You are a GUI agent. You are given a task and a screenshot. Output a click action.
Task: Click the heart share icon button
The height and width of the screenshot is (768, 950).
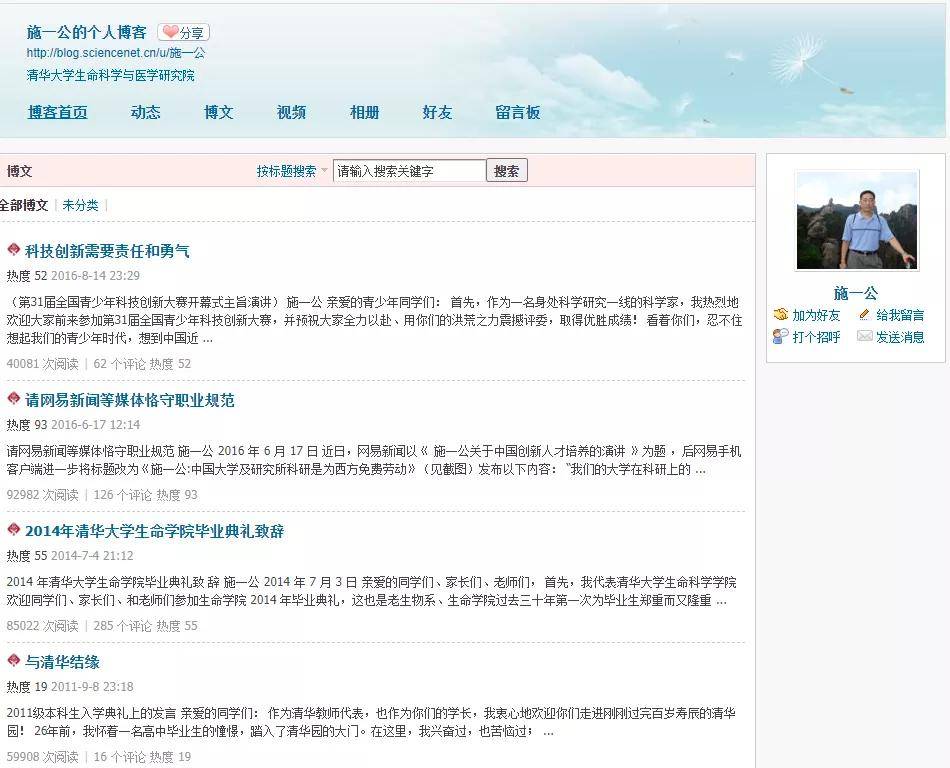click(x=184, y=32)
